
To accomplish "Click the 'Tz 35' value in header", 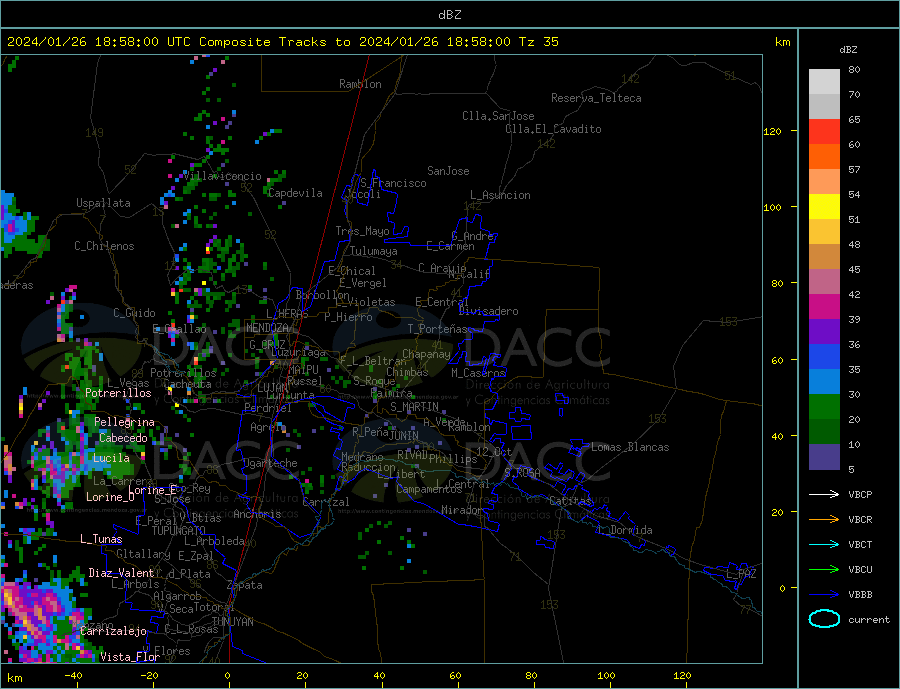I will coord(538,42).
